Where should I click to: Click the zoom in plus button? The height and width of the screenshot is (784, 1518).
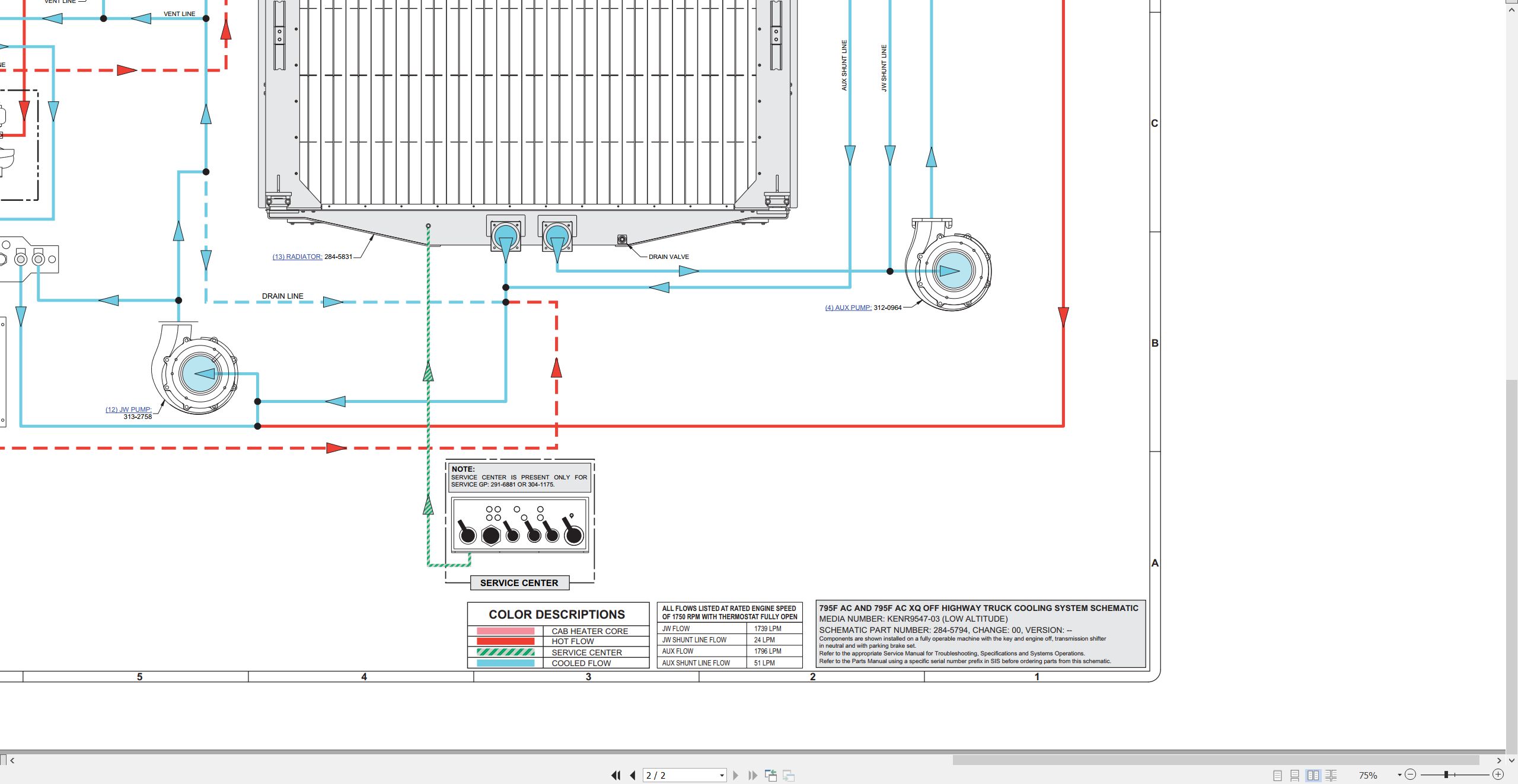pyautogui.click(x=1498, y=775)
